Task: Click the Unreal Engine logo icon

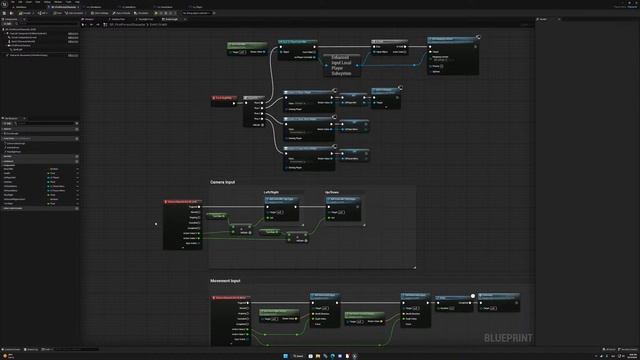Action: pyautogui.click(x=4, y=4)
